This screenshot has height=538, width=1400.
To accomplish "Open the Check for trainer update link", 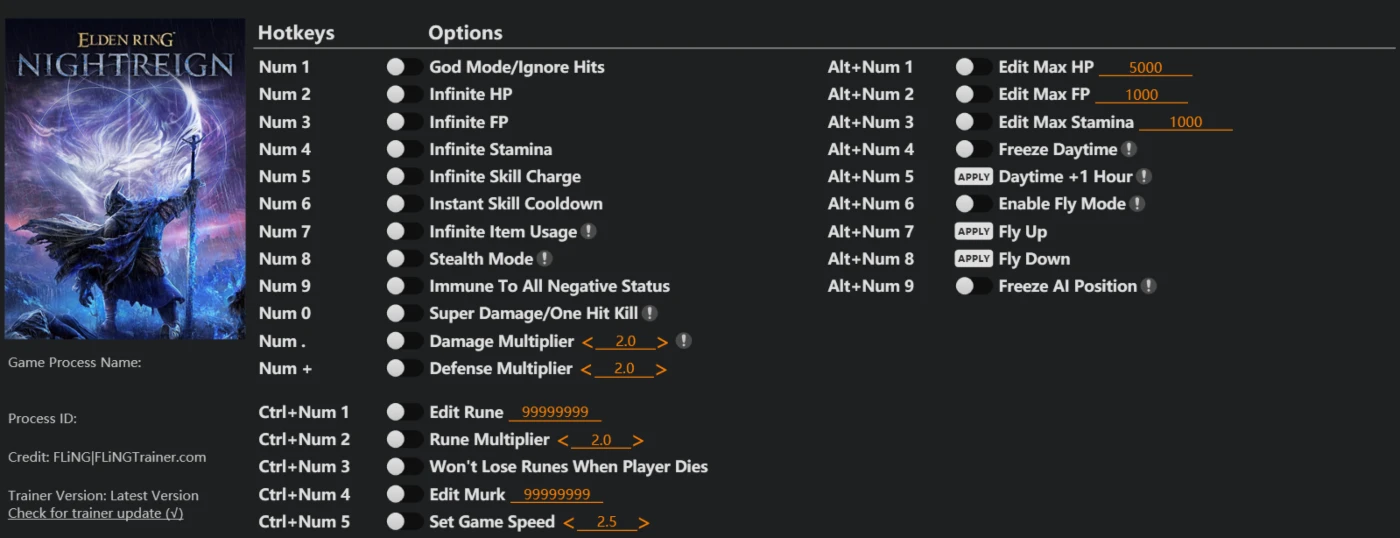I will [x=96, y=513].
